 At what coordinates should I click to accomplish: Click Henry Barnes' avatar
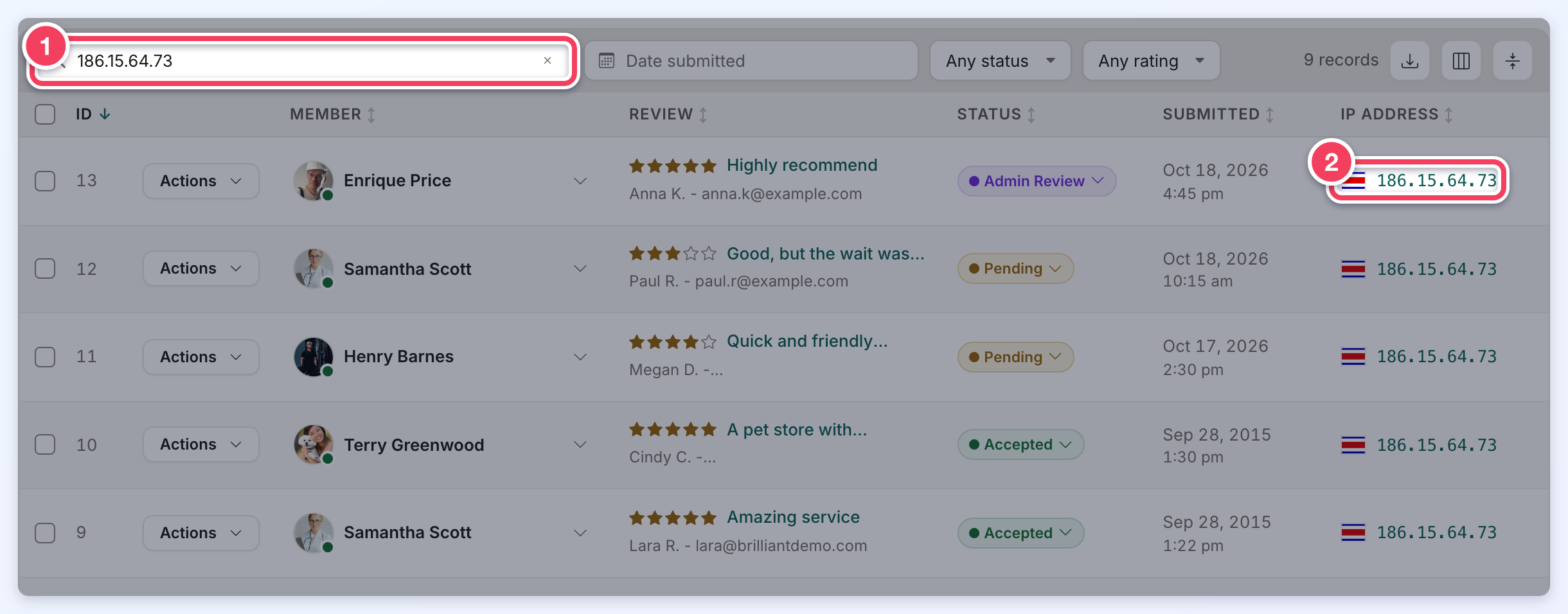314,357
